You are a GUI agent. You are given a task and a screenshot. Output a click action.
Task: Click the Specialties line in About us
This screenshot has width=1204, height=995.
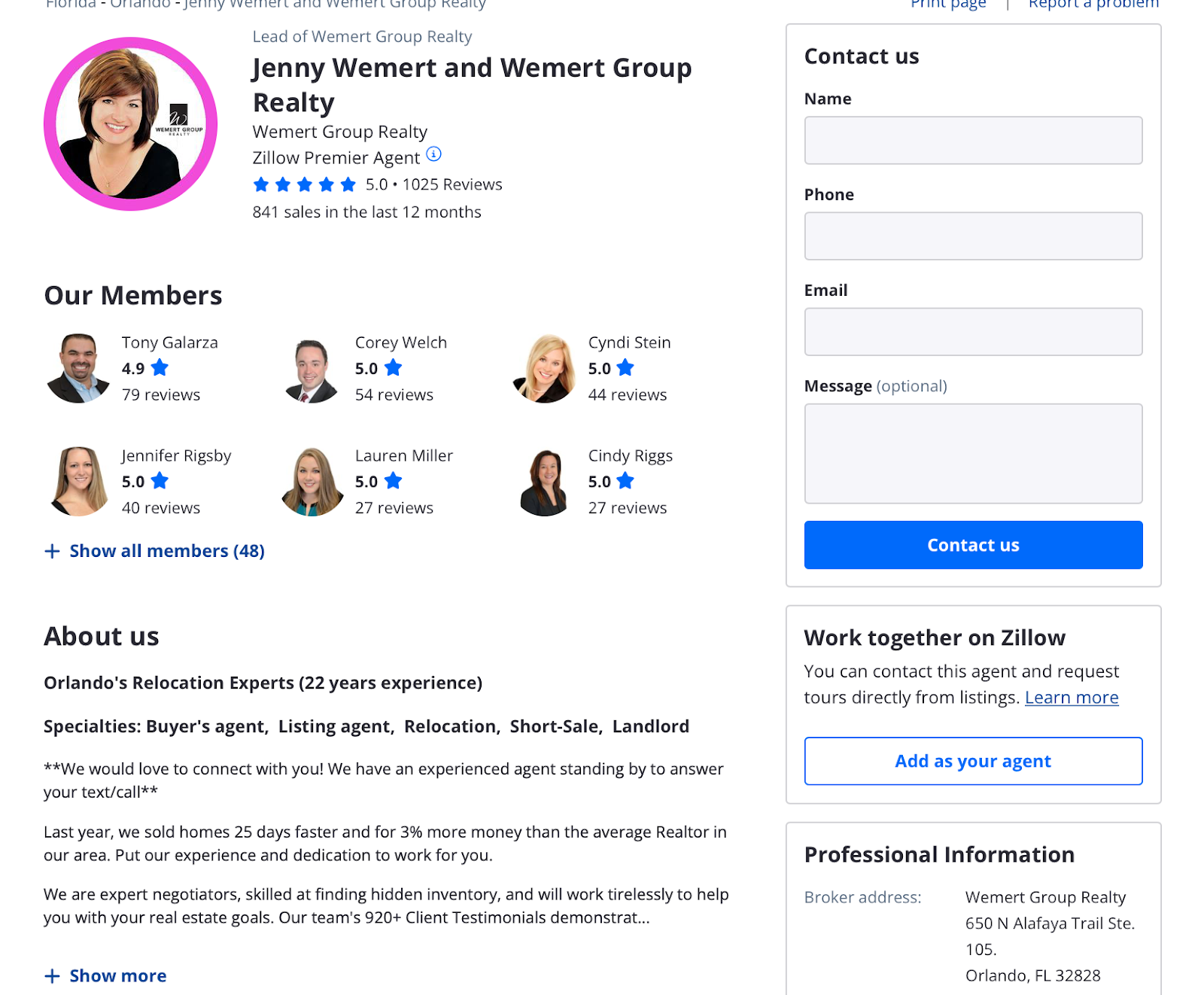[366, 726]
